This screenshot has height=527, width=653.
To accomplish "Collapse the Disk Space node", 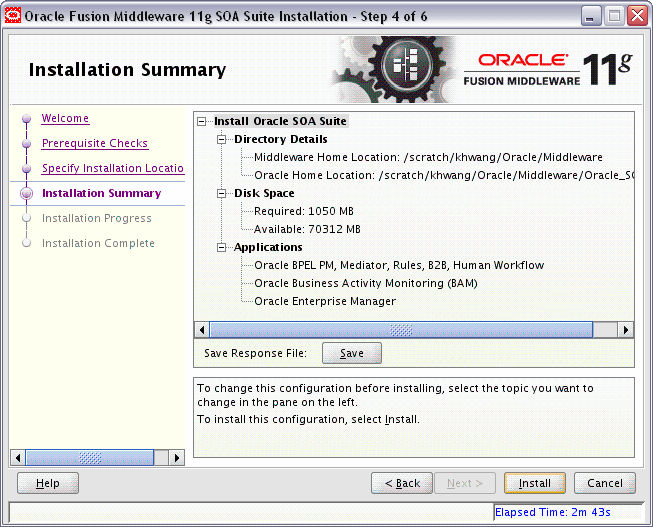I will tap(222, 194).
